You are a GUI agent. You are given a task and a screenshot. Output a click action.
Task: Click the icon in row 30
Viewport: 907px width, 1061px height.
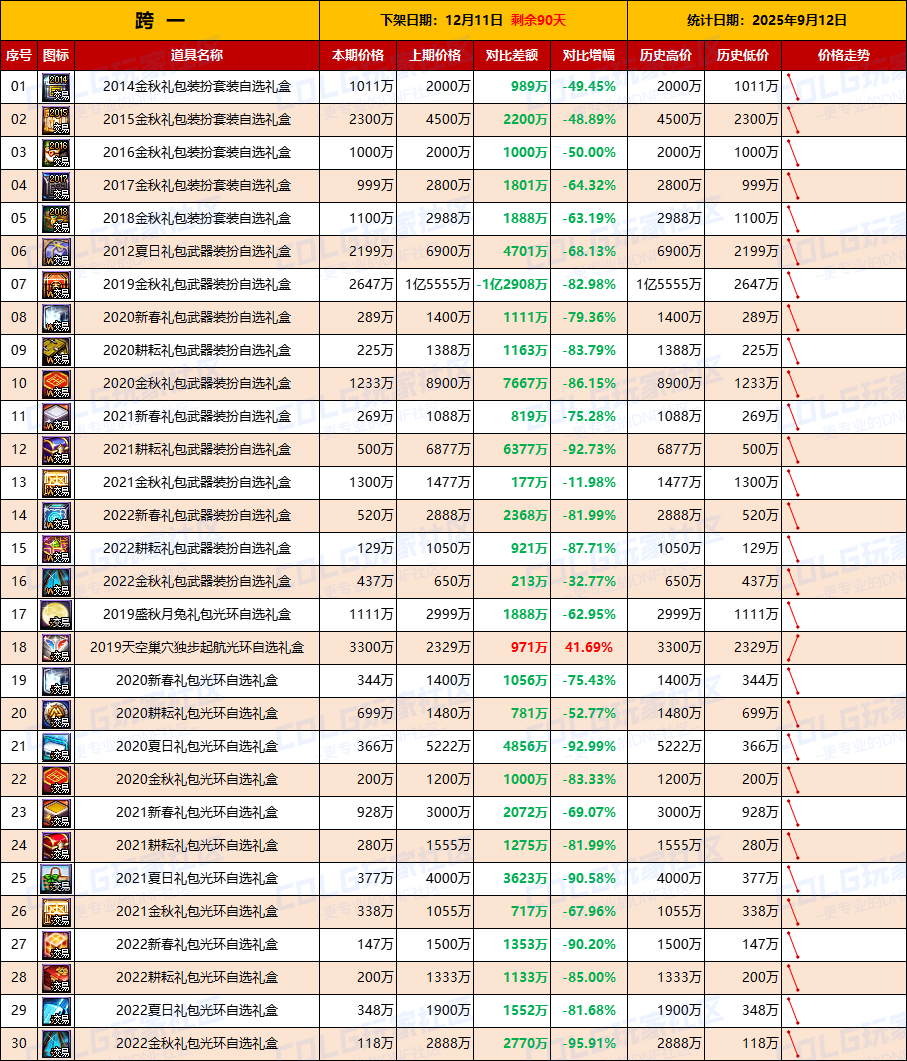pos(56,1044)
